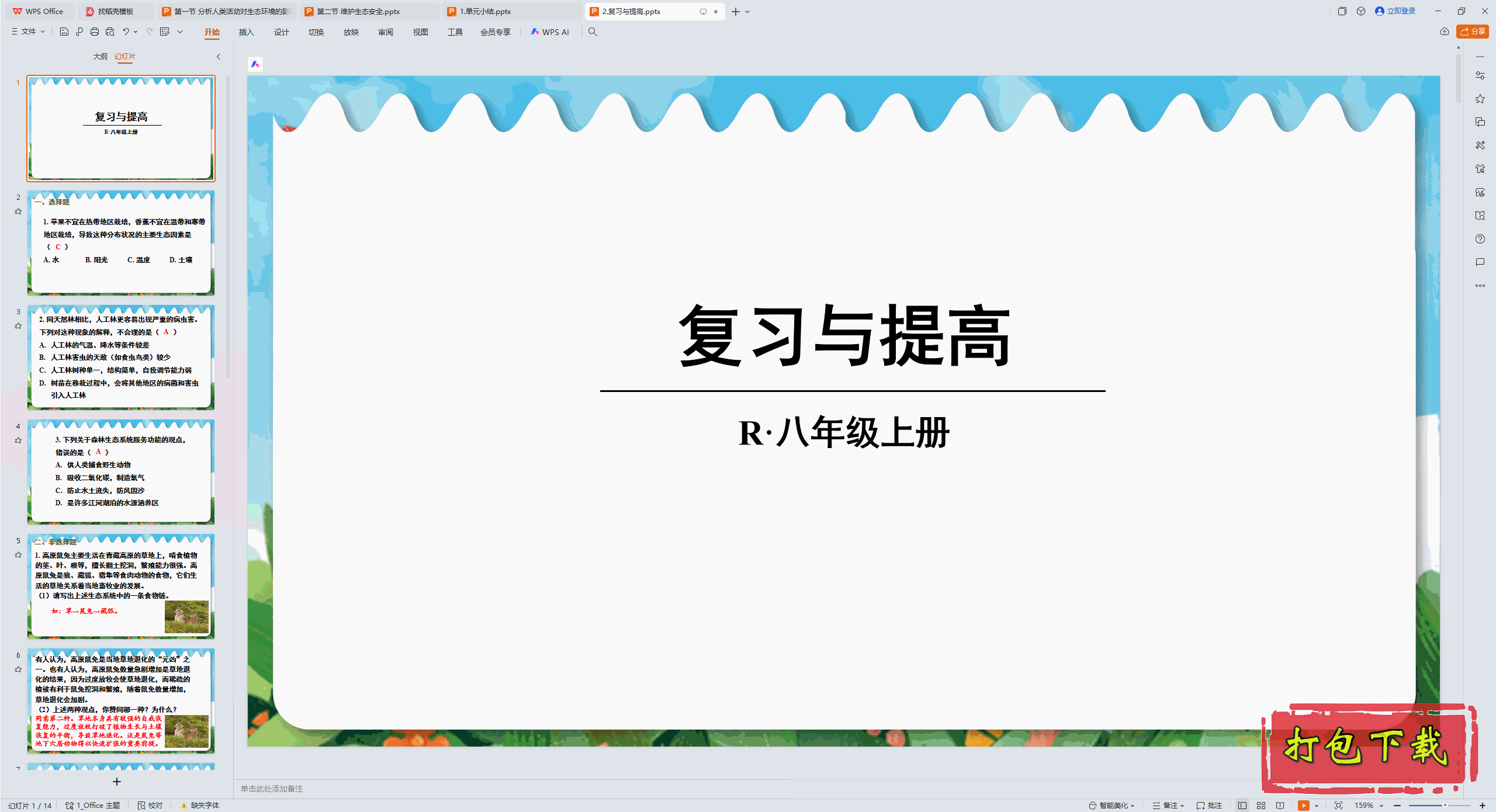Select slide 3 thumbnail
Viewport: 1496px width, 812px height.
pyautogui.click(x=121, y=357)
